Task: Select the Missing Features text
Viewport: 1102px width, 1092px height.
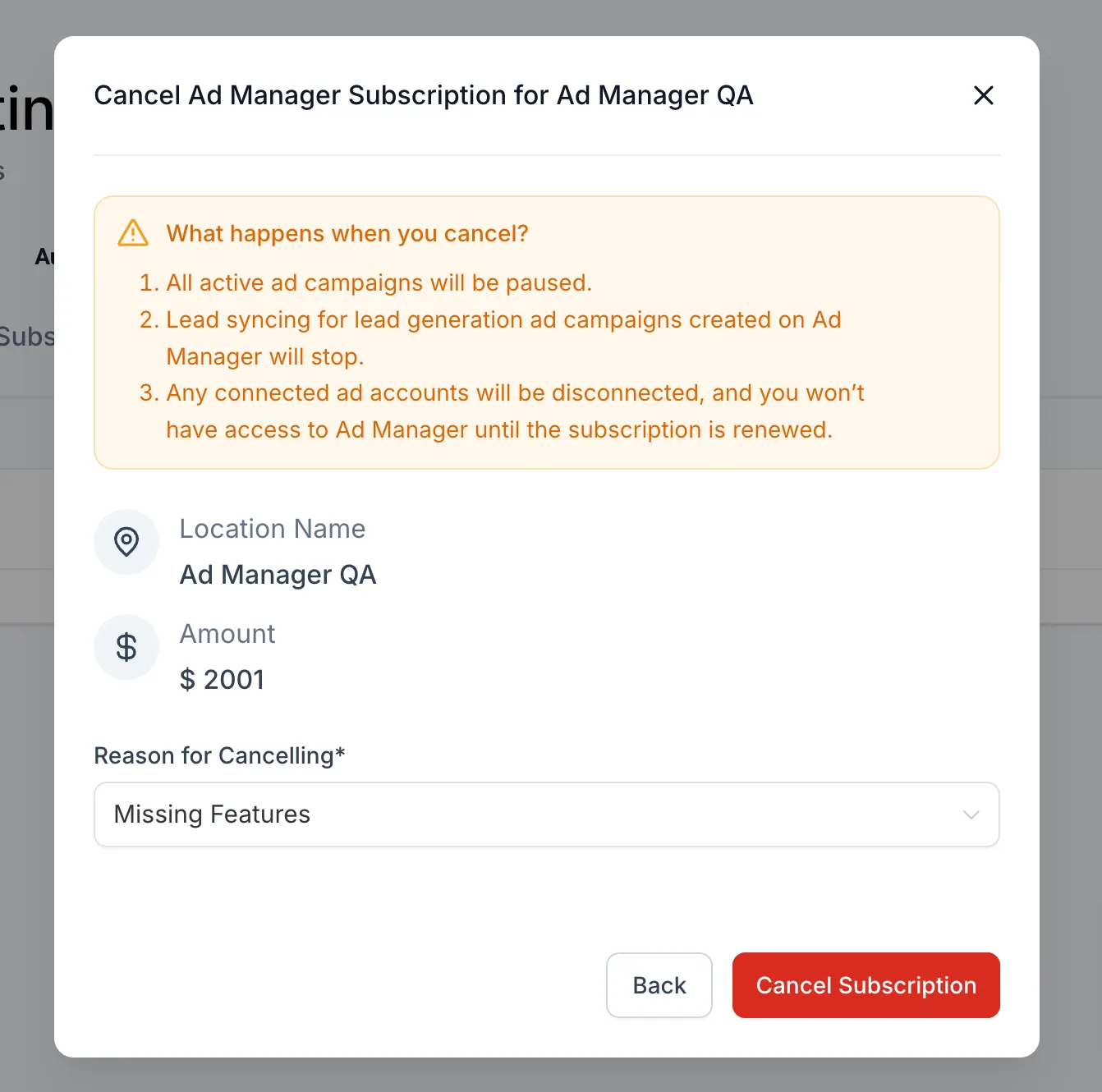Action: [212, 814]
